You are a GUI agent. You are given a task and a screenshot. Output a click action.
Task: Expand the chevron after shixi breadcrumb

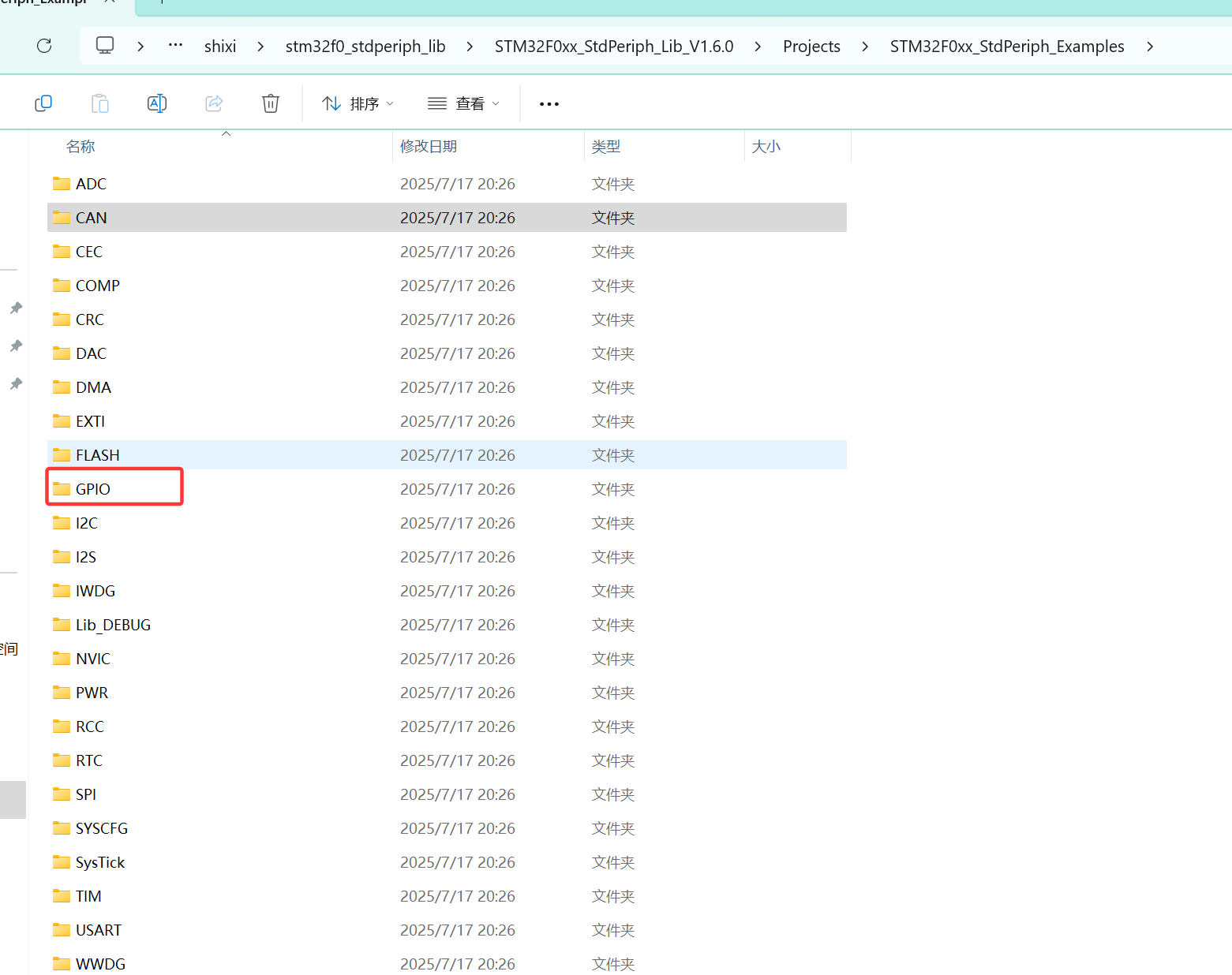pyautogui.click(x=260, y=47)
